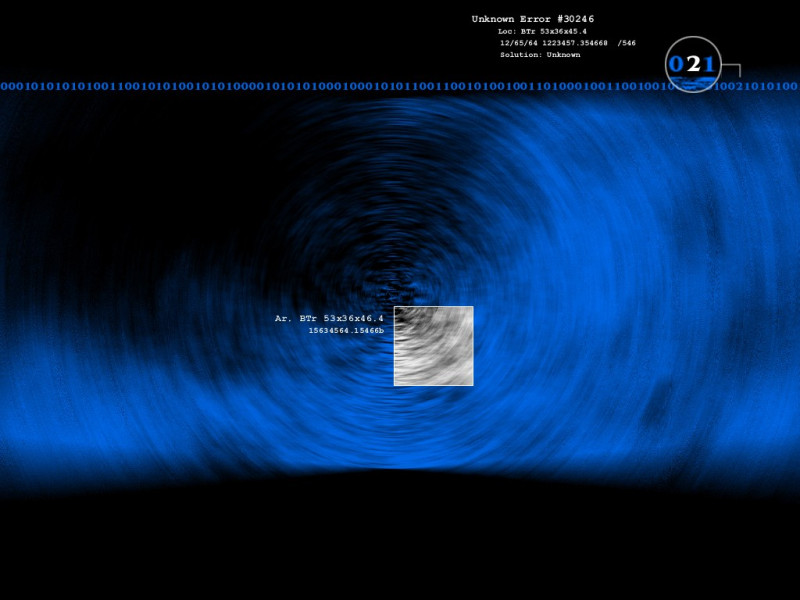The height and width of the screenshot is (600, 800).
Task: Select the Ar. BTr 53x36x46.4 label
Action: 329,318
